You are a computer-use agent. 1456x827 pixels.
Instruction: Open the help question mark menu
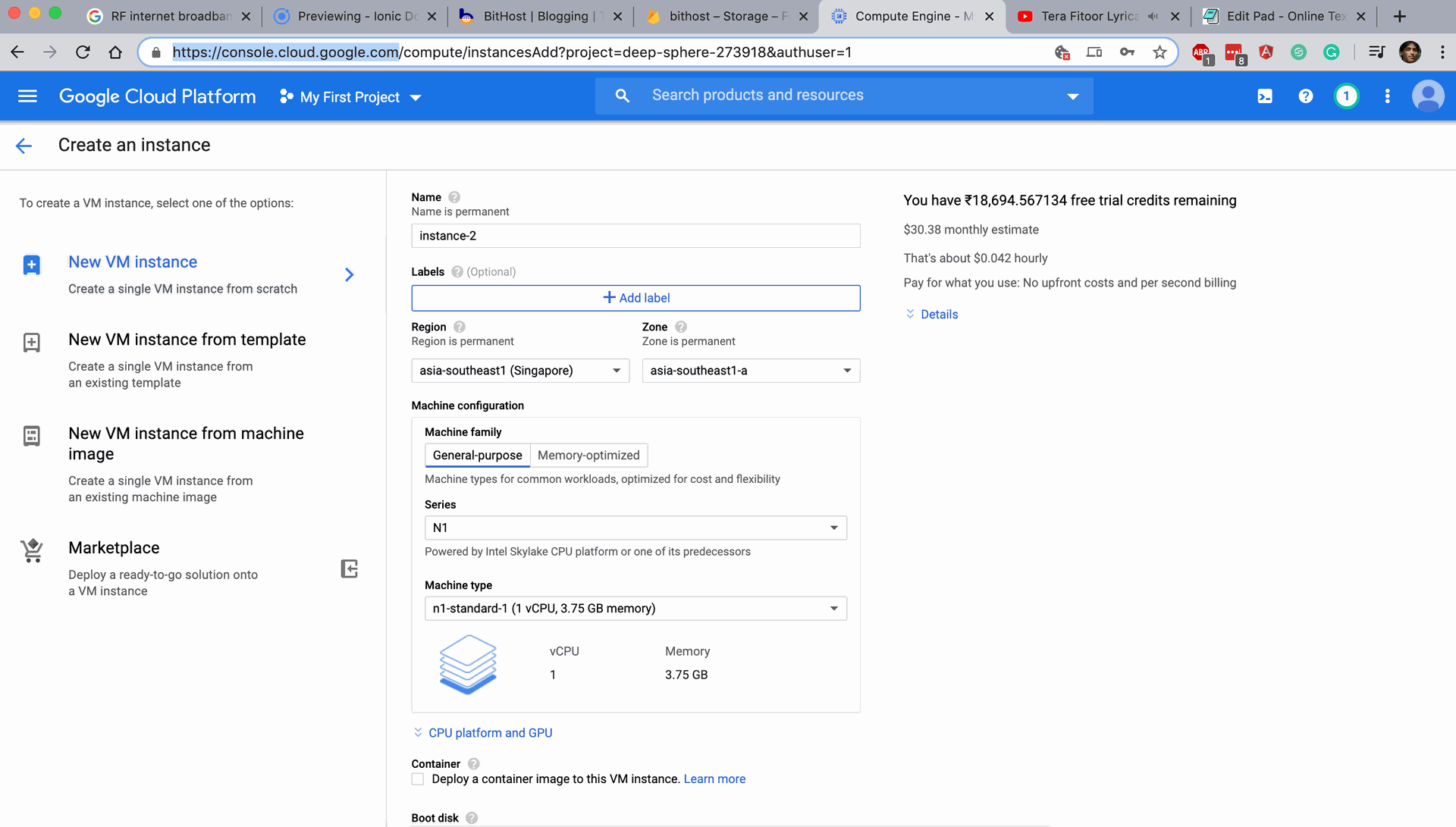tap(1305, 96)
